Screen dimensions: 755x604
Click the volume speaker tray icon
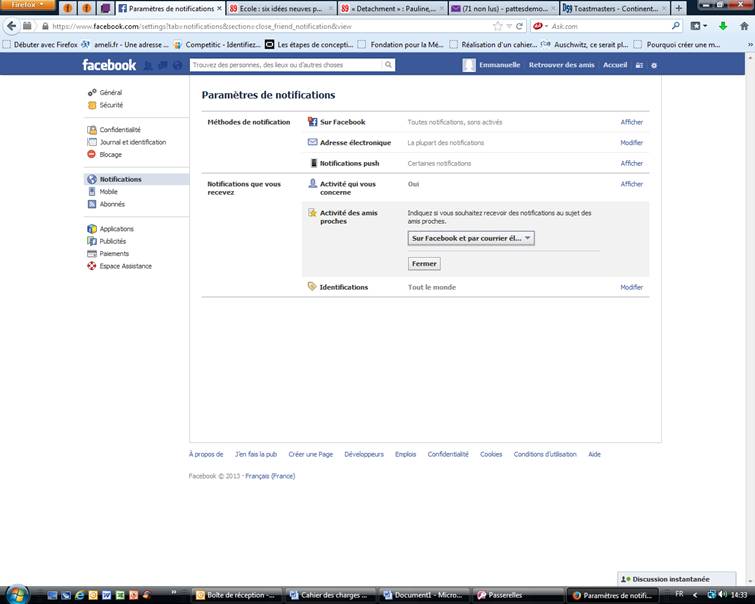click(722, 595)
